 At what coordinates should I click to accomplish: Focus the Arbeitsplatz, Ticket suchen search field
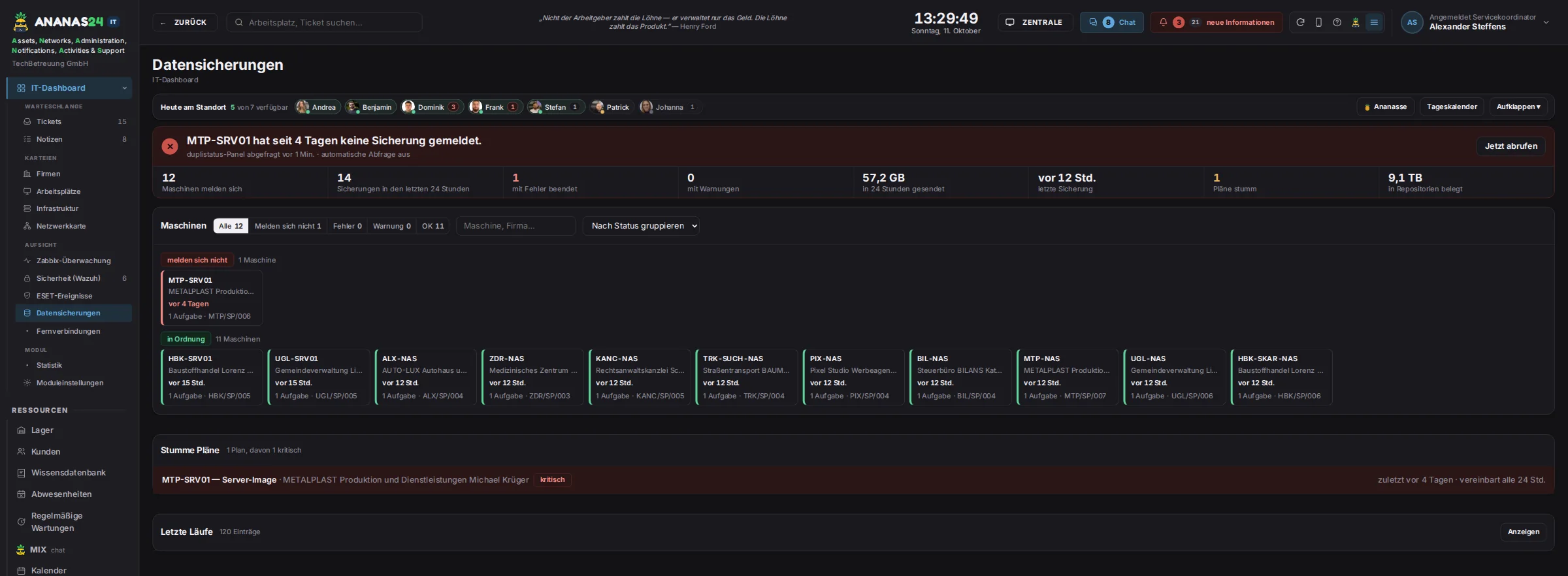pyautogui.click(x=324, y=22)
